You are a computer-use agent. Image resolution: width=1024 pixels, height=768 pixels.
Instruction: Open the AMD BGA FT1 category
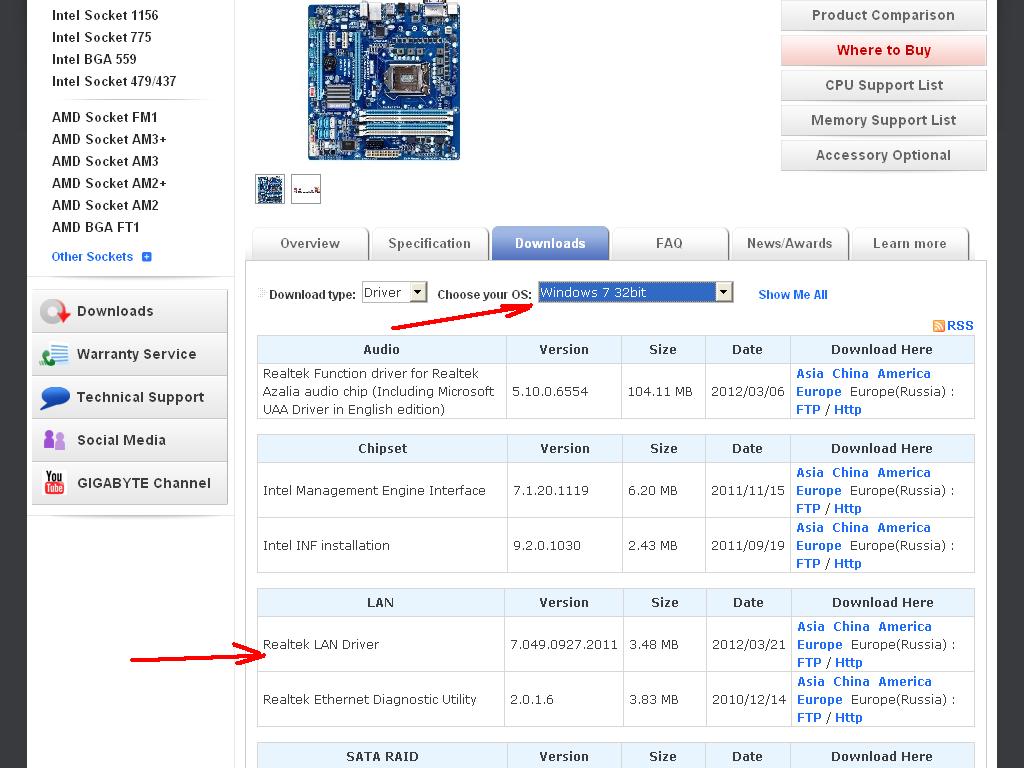tap(95, 227)
